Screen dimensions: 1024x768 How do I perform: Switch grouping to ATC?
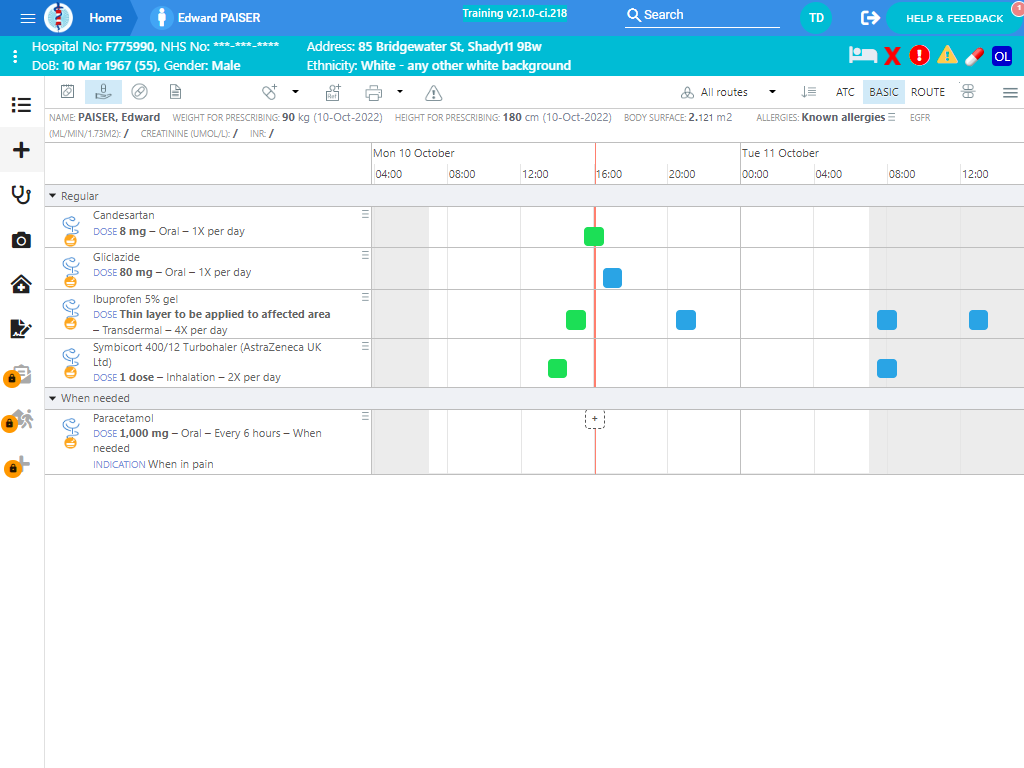(845, 92)
